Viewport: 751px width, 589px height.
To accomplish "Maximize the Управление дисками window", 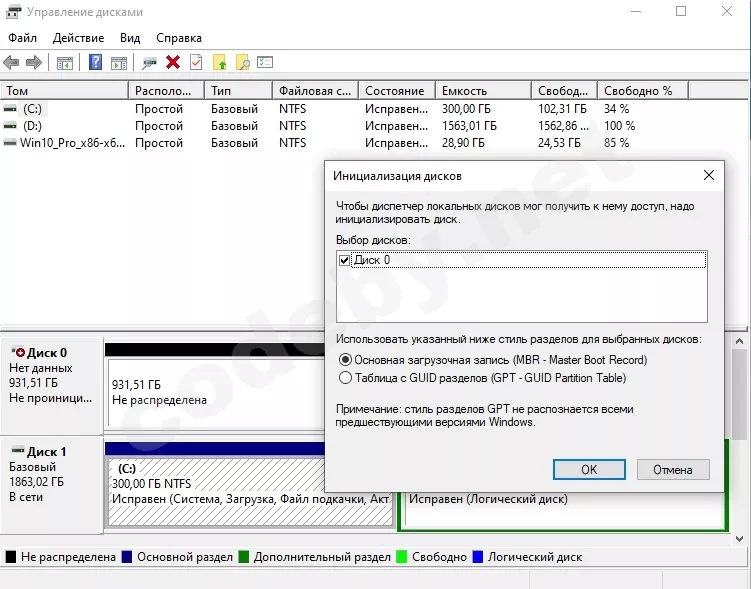I will pos(681,11).
